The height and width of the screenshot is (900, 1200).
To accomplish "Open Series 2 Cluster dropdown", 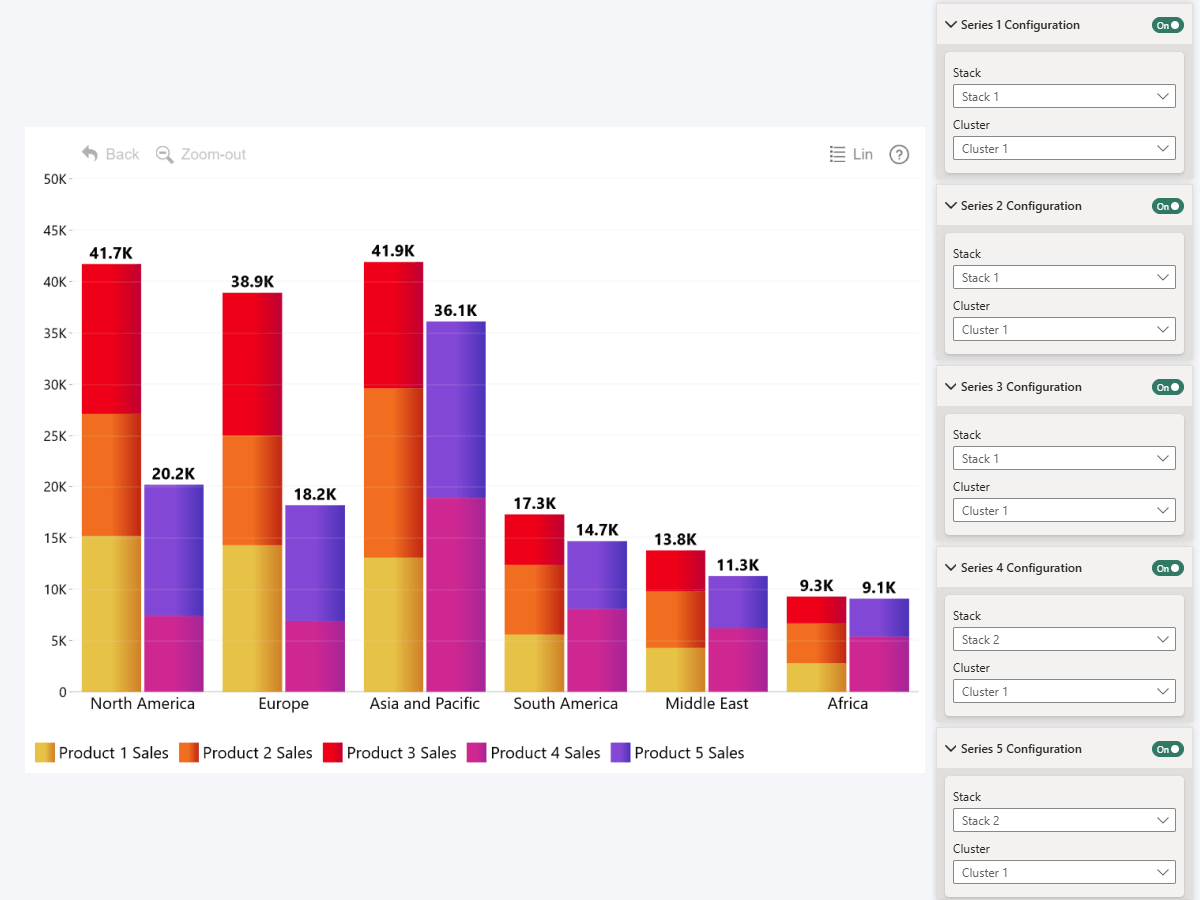I will (1063, 330).
